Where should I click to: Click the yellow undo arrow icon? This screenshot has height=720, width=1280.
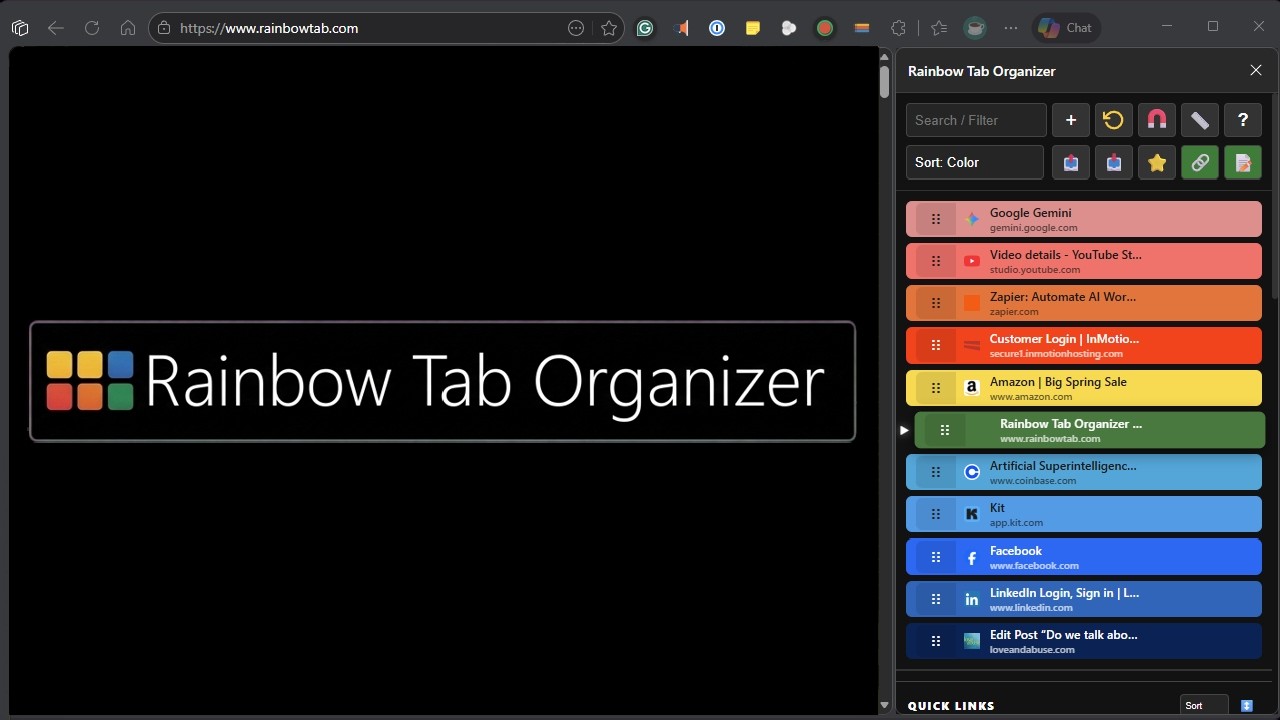[x=1114, y=120]
